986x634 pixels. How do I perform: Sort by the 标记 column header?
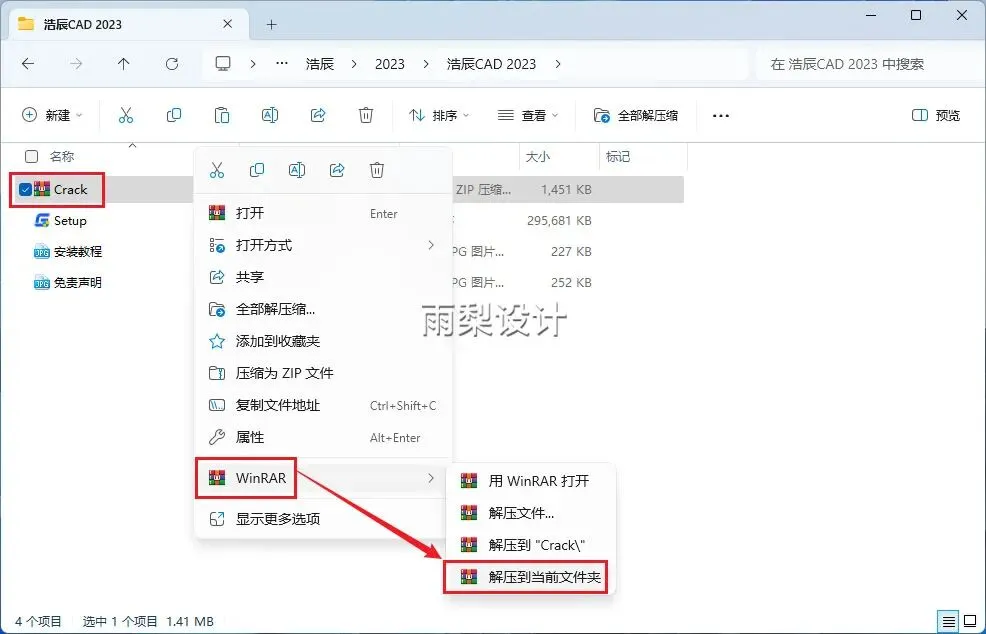(618, 157)
